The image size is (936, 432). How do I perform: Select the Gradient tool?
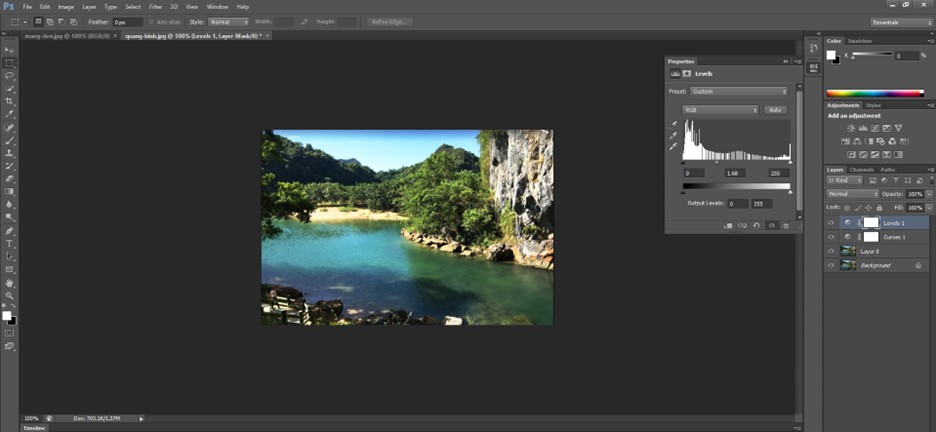(10, 192)
